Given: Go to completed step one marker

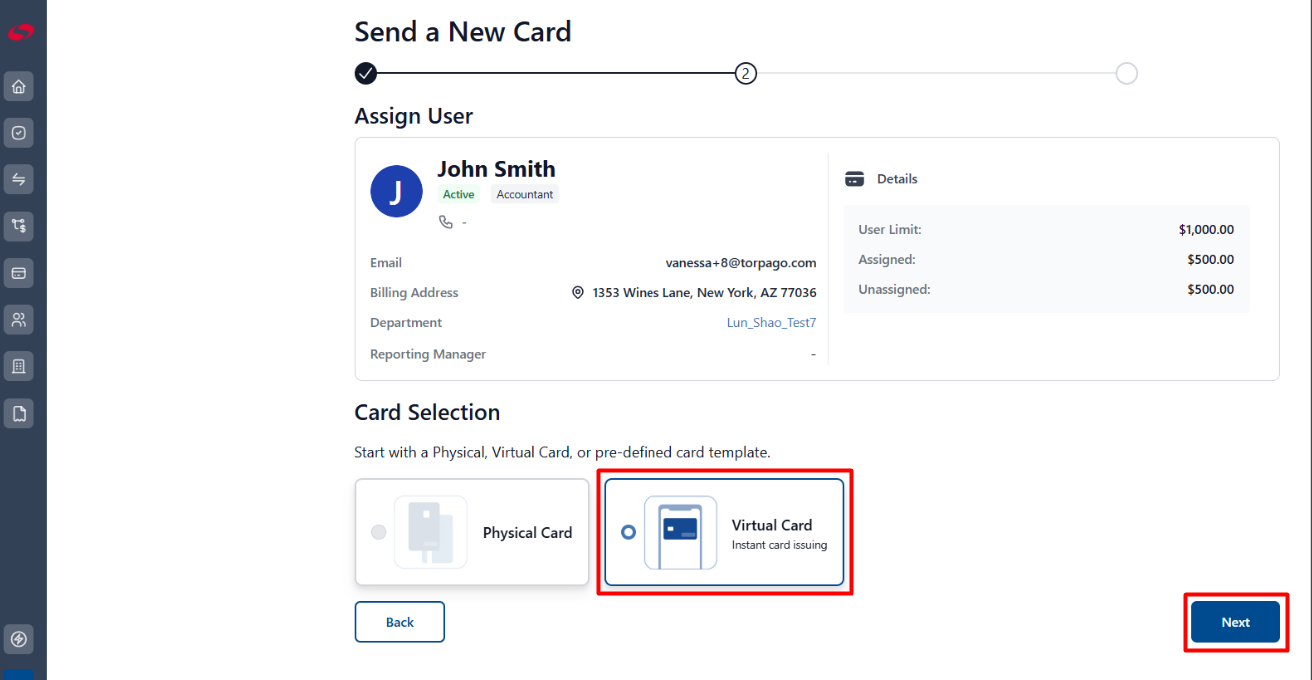Looking at the screenshot, I should pyautogui.click(x=366, y=73).
